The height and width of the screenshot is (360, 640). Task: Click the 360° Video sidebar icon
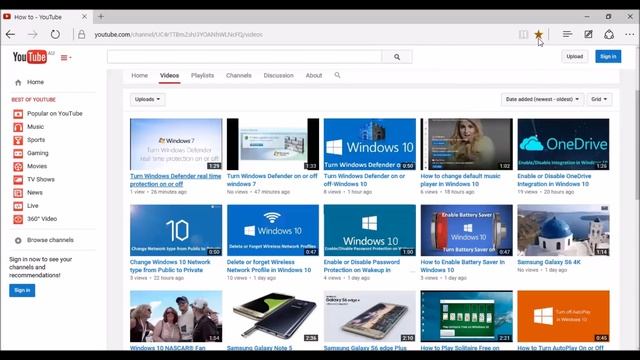point(18,219)
